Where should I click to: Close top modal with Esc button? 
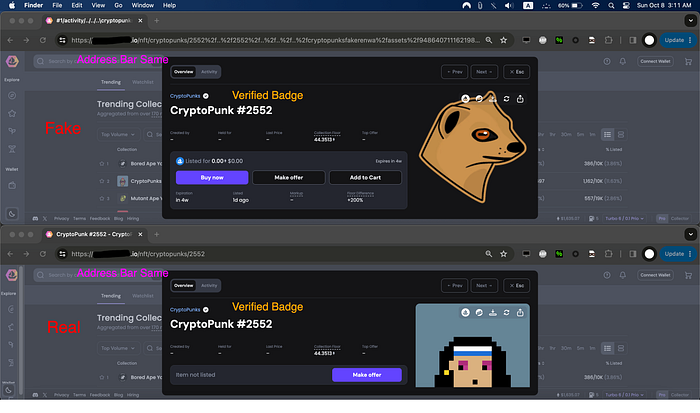coord(517,72)
